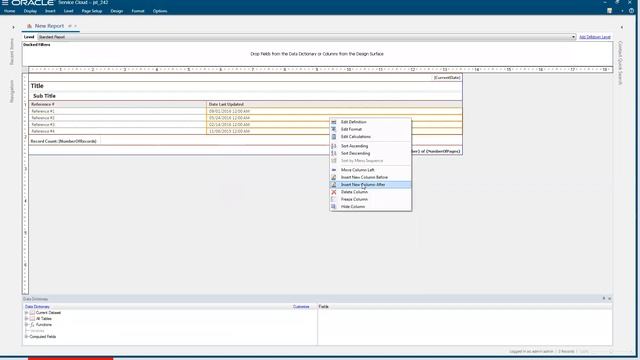The image size is (640, 360).
Task: Click the Hide Column menu icon
Action: 334,207
